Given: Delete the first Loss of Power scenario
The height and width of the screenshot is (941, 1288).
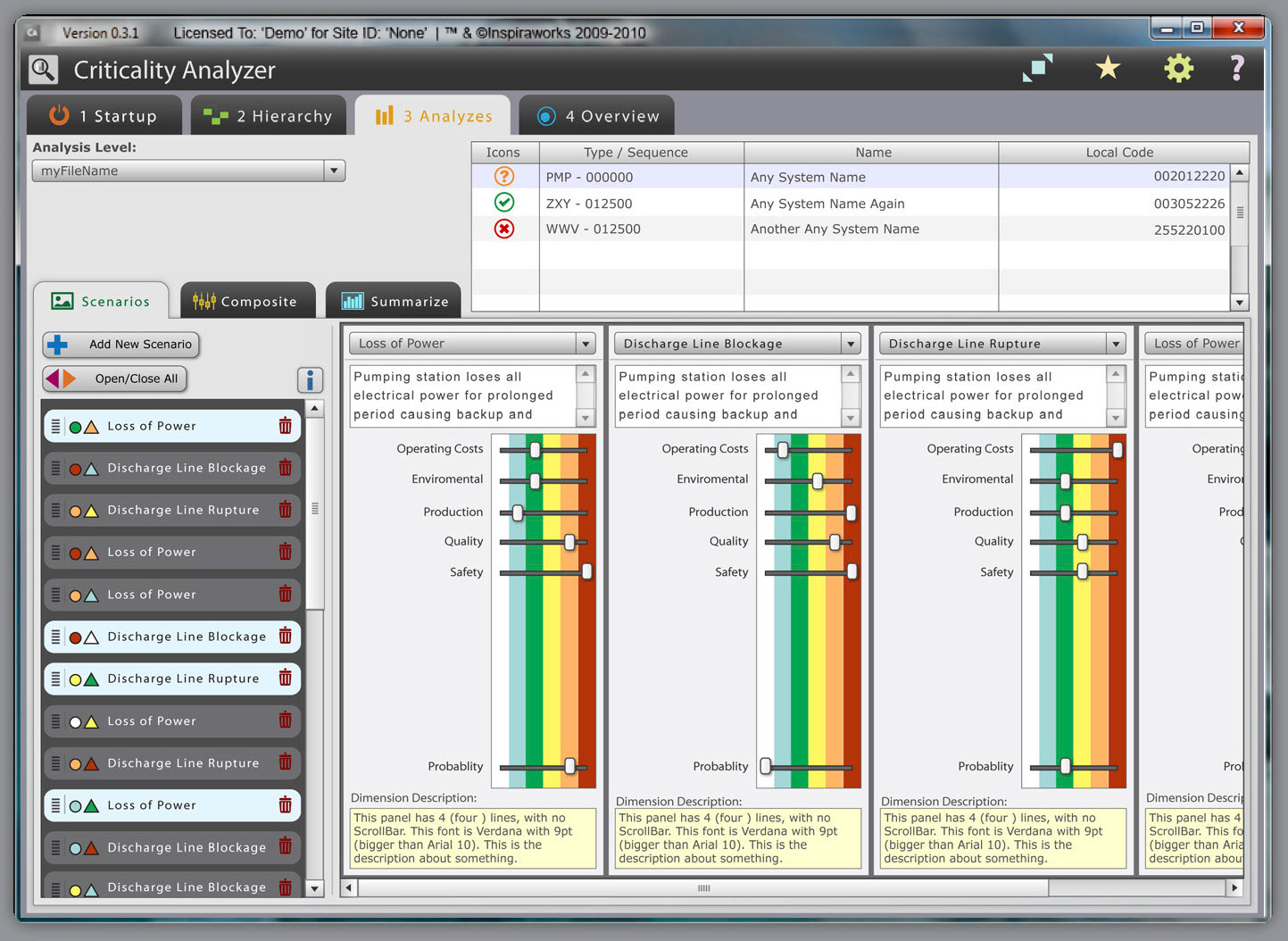Looking at the screenshot, I should [285, 426].
